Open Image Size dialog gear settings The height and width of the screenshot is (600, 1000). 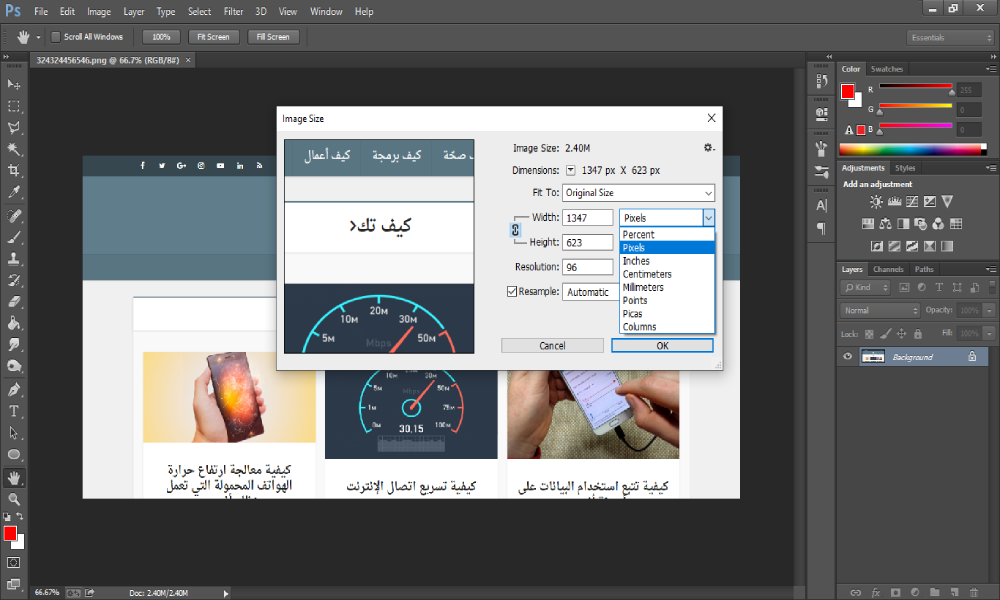[709, 148]
